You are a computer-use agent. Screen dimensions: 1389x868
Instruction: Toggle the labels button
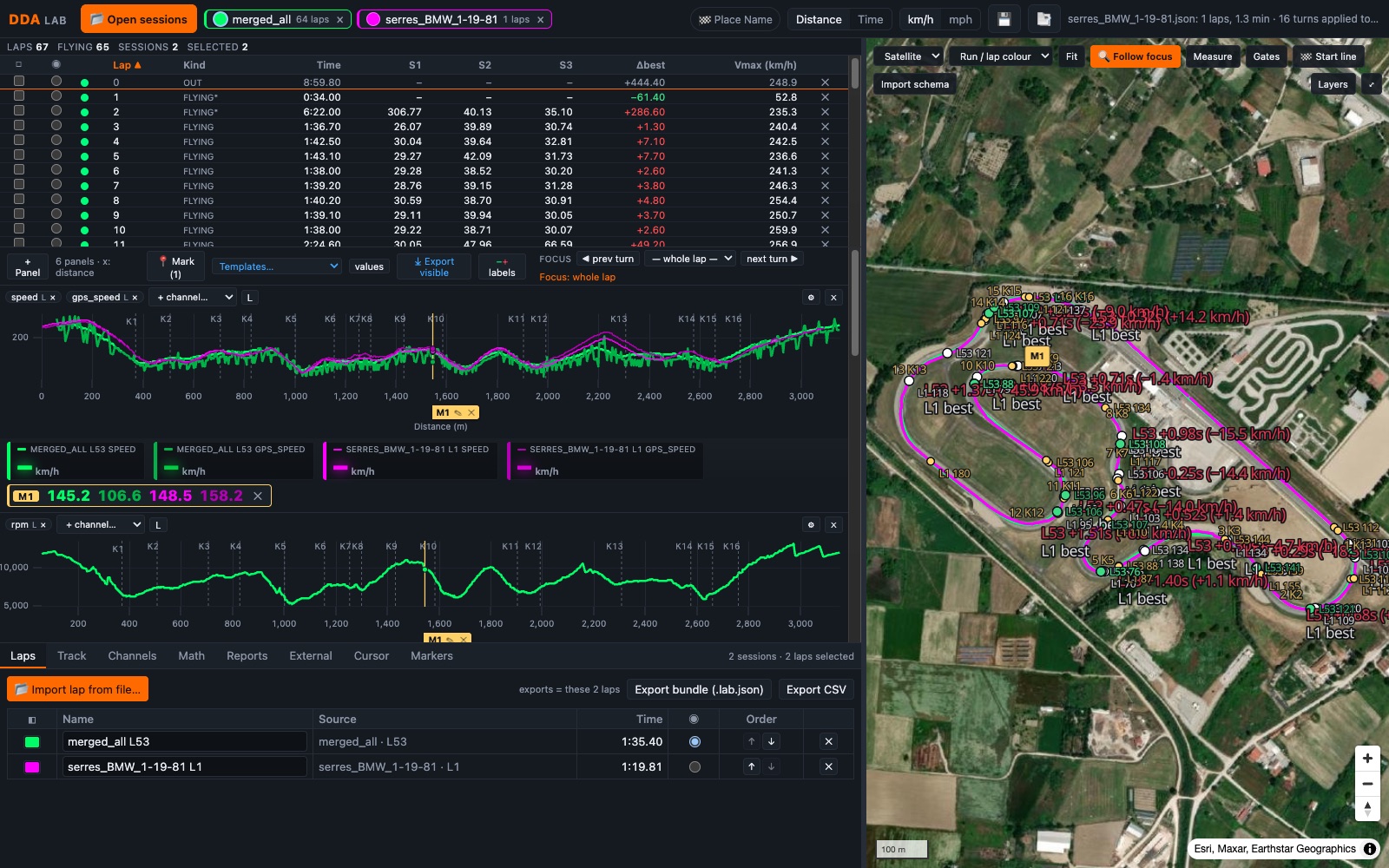click(502, 266)
